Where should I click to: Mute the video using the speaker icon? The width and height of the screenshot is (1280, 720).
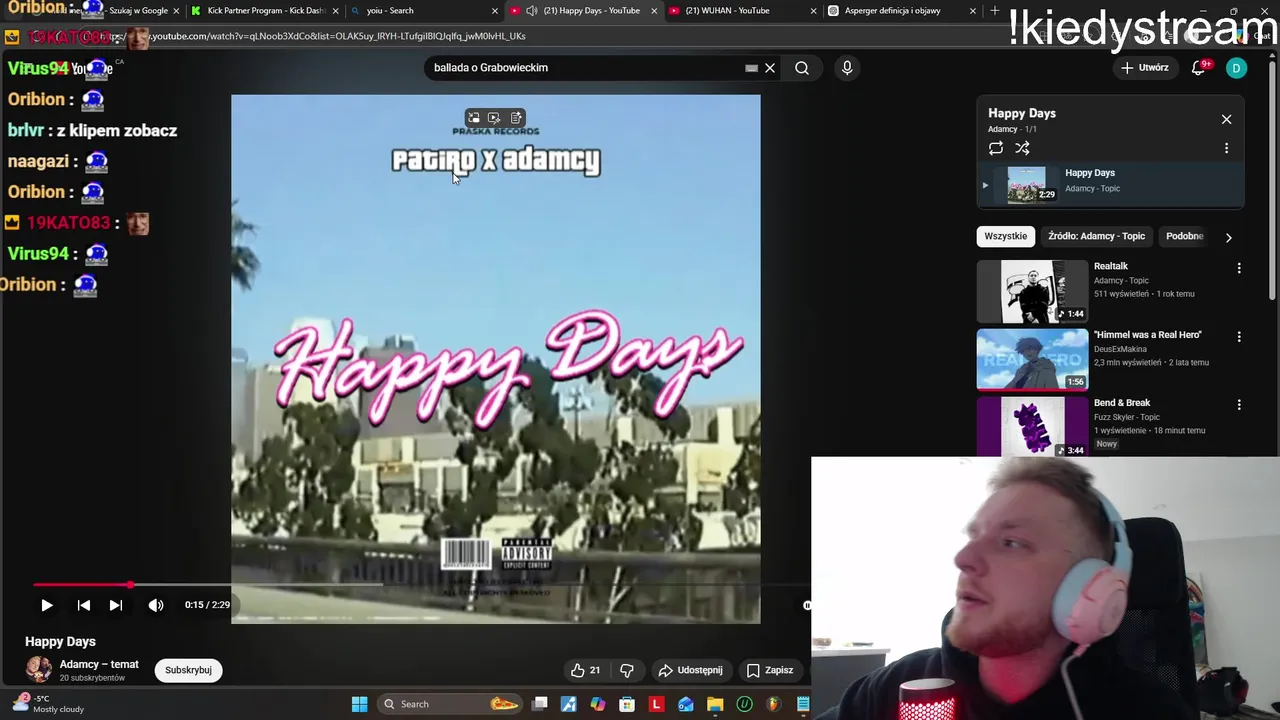point(156,605)
